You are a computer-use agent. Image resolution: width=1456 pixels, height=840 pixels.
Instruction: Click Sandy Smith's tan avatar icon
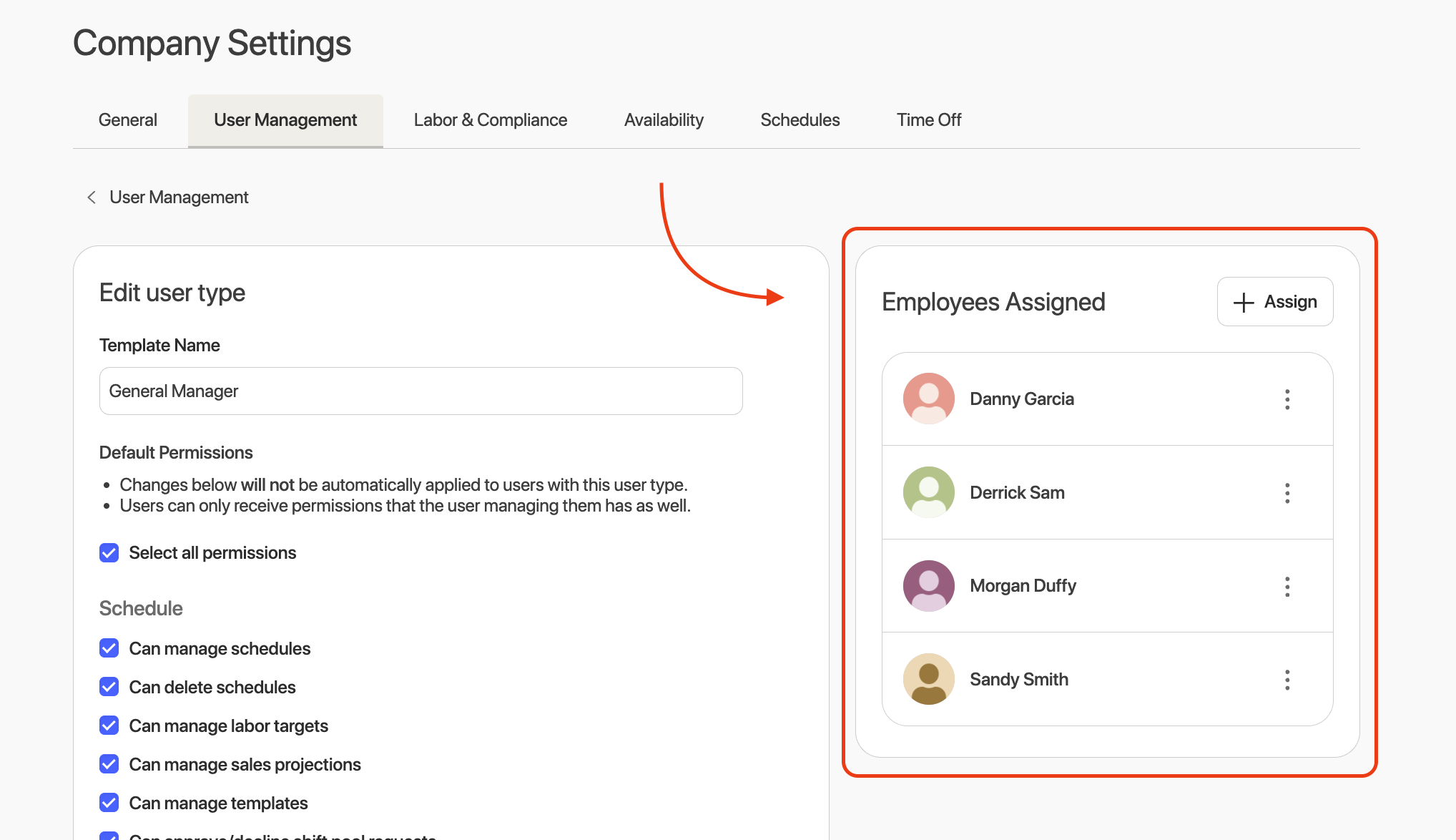tap(928, 679)
